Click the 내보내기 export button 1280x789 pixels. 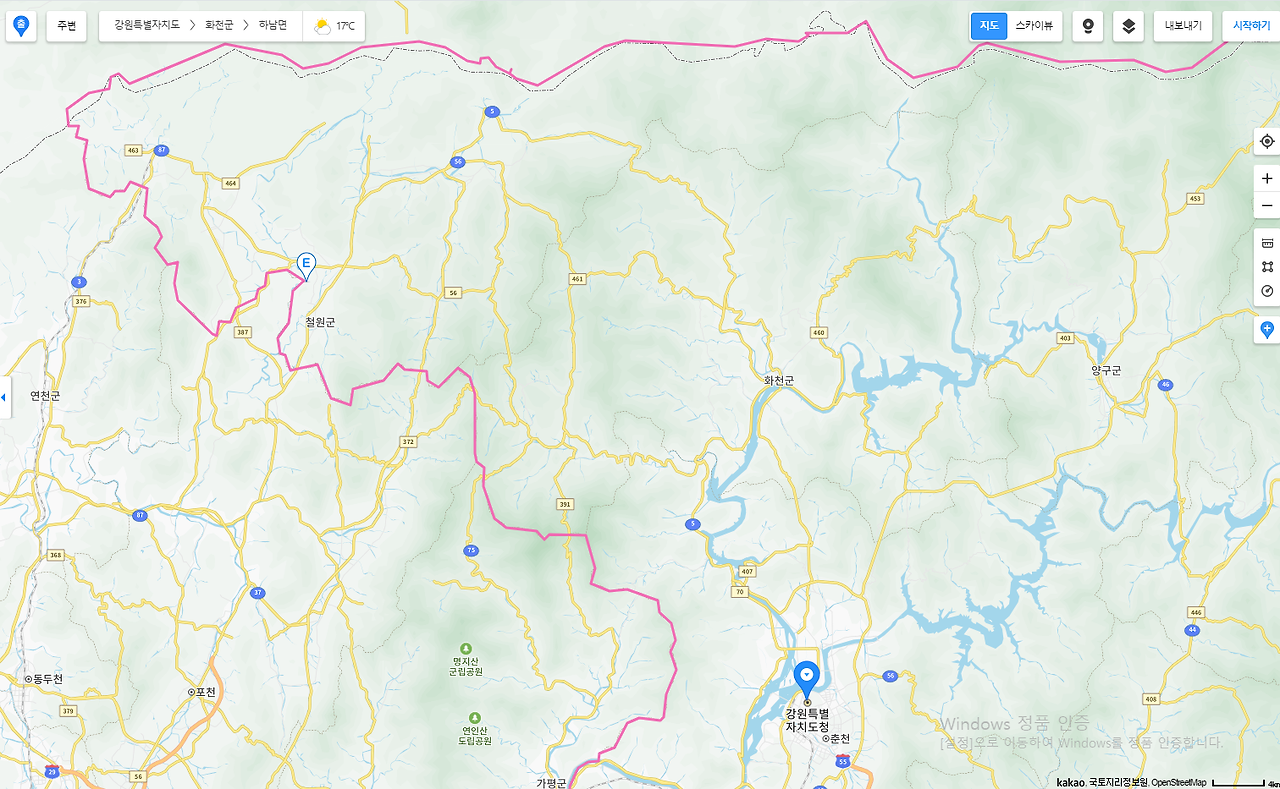point(1183,26)
